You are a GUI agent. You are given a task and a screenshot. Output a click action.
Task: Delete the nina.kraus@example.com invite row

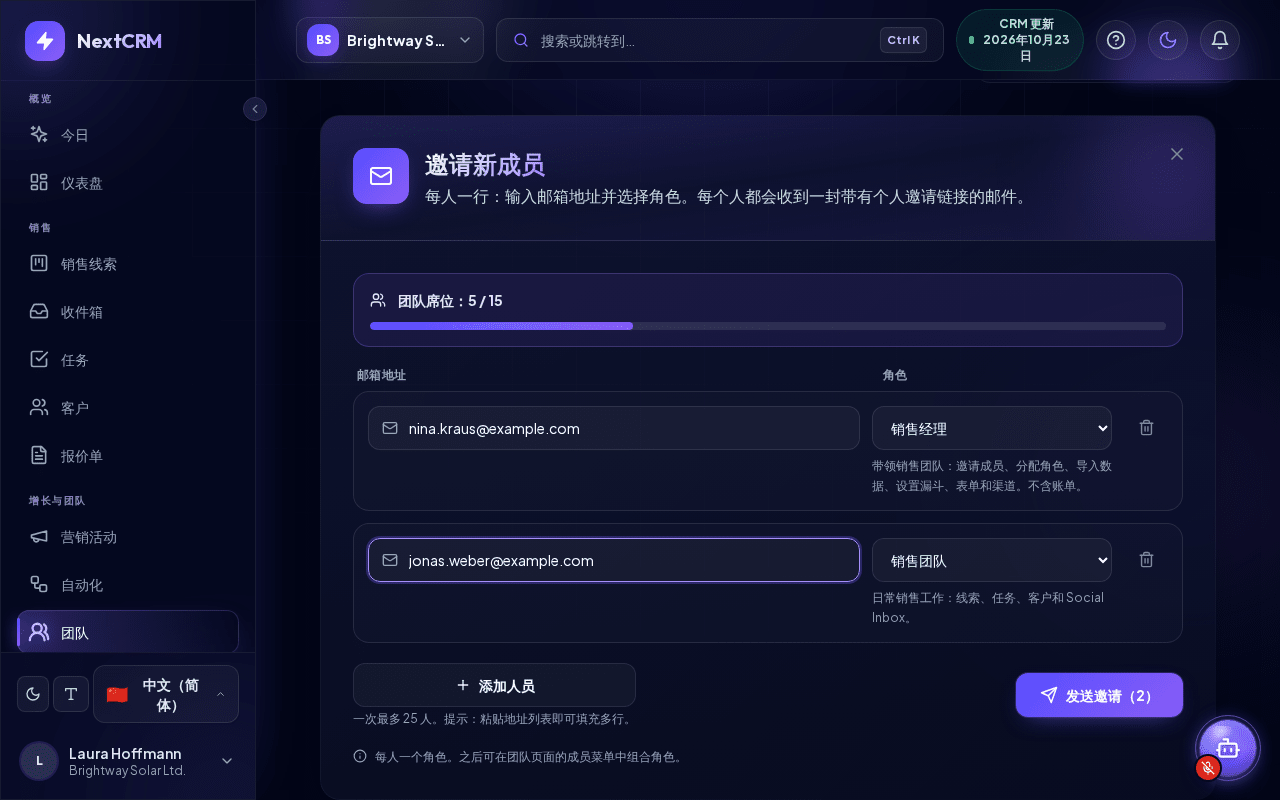[x=1147, y=427]
